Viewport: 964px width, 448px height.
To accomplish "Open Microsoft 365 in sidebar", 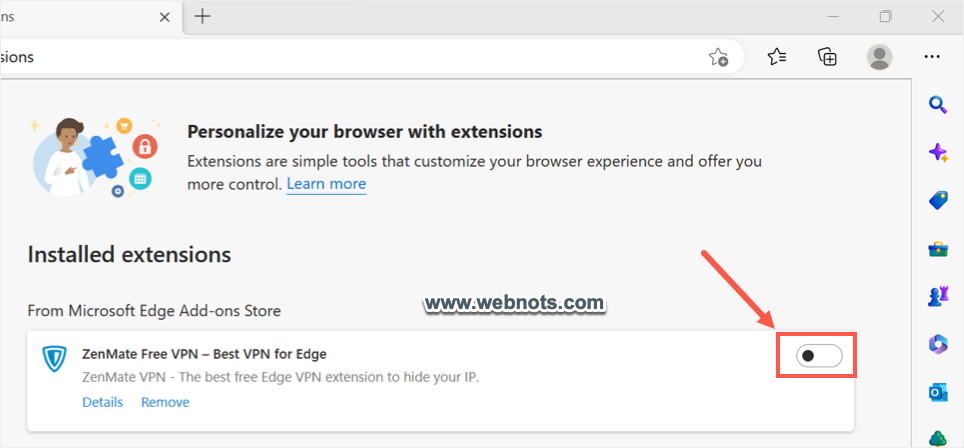I will pyautogui.click(x=938, y=344).
